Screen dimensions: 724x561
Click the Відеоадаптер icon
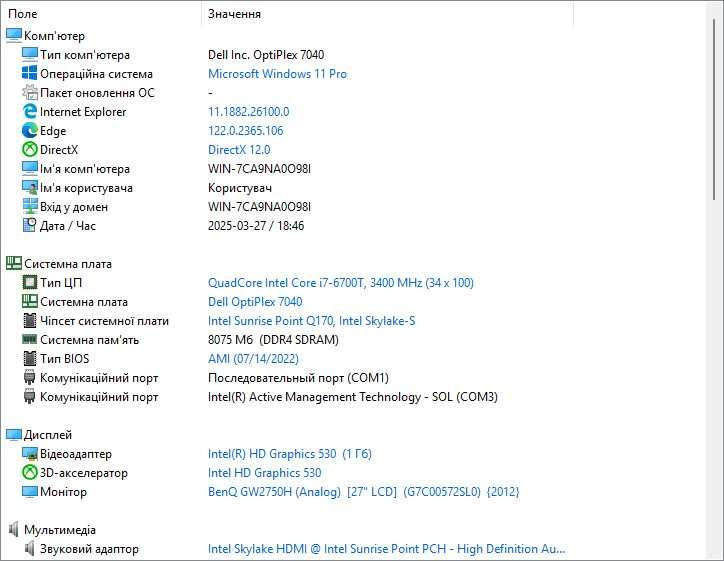pos(30,453)
